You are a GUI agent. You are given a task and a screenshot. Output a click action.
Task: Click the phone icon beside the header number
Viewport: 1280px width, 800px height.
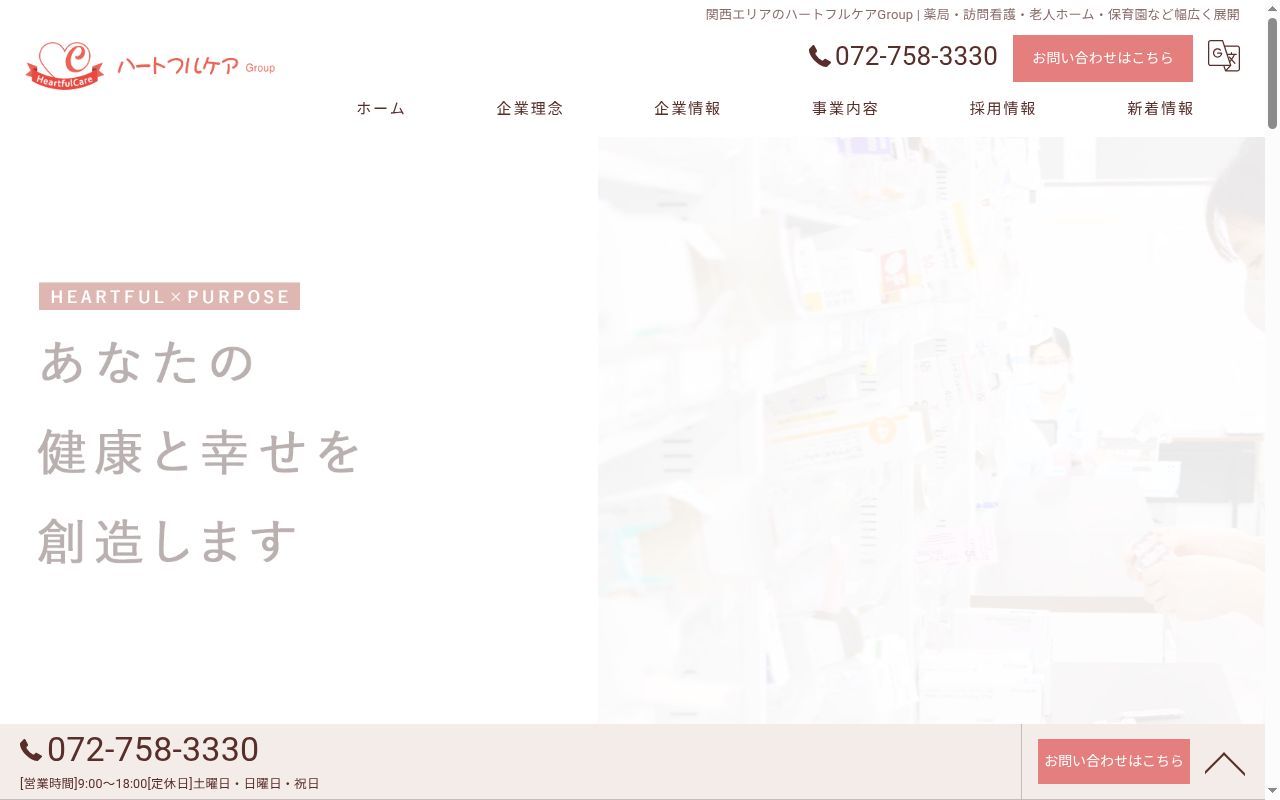(820, 57)
